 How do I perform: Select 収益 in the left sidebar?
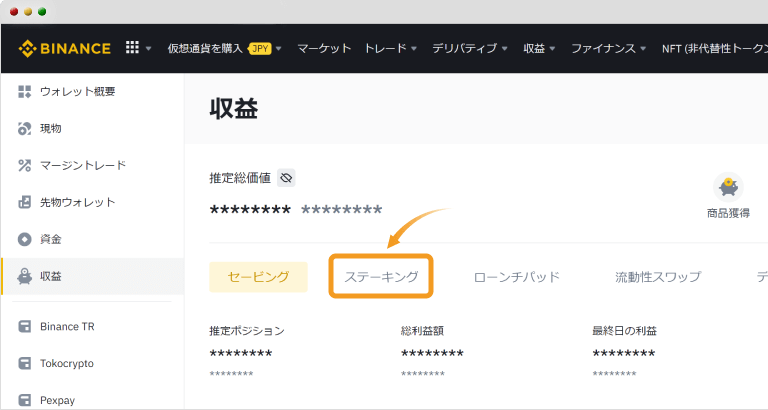point(93,276)
